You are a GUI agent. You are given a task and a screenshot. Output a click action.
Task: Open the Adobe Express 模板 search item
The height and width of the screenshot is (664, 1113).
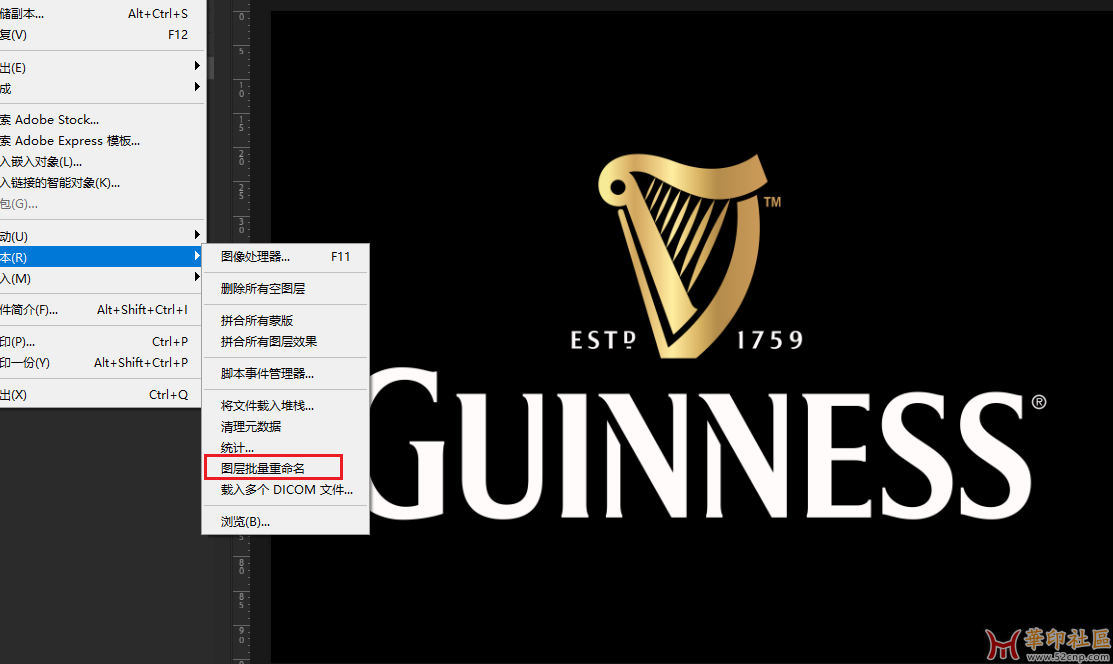[102, 141]
